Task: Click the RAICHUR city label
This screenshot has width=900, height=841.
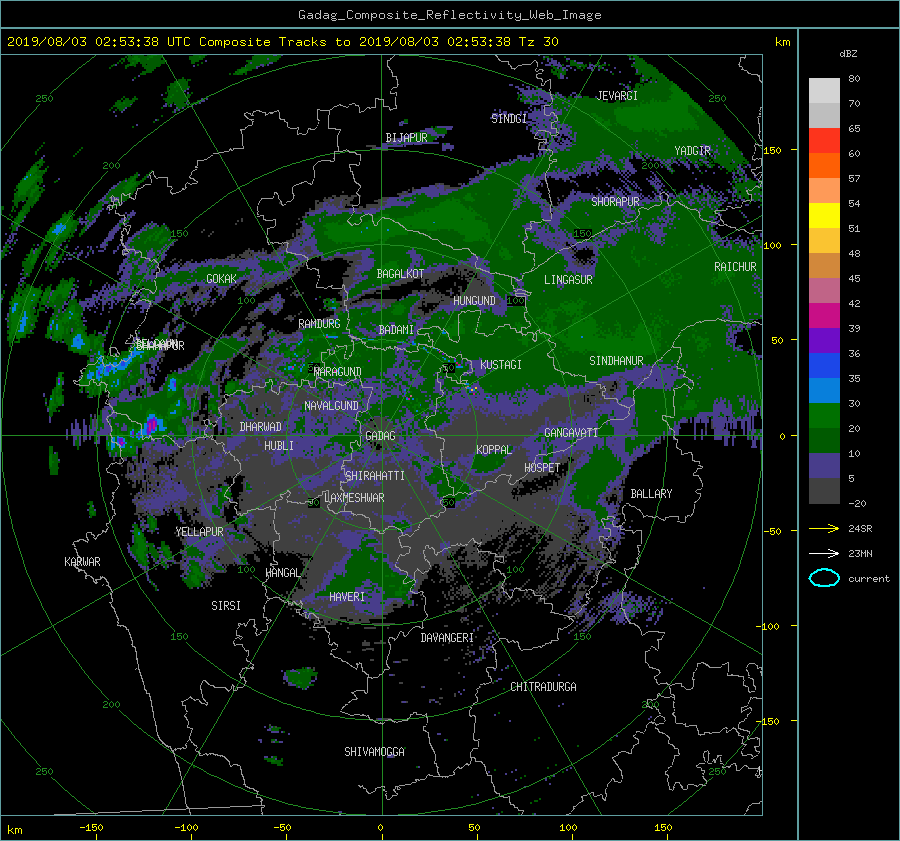Action: tap(735, 267)
